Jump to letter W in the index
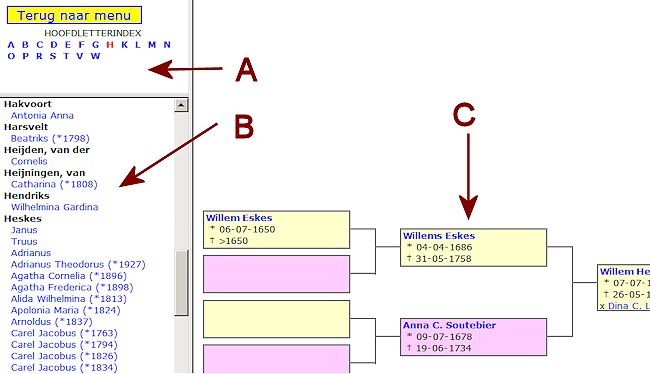Image resolution: width=650 pixels, height=374 pixels. tap(95, 56)
